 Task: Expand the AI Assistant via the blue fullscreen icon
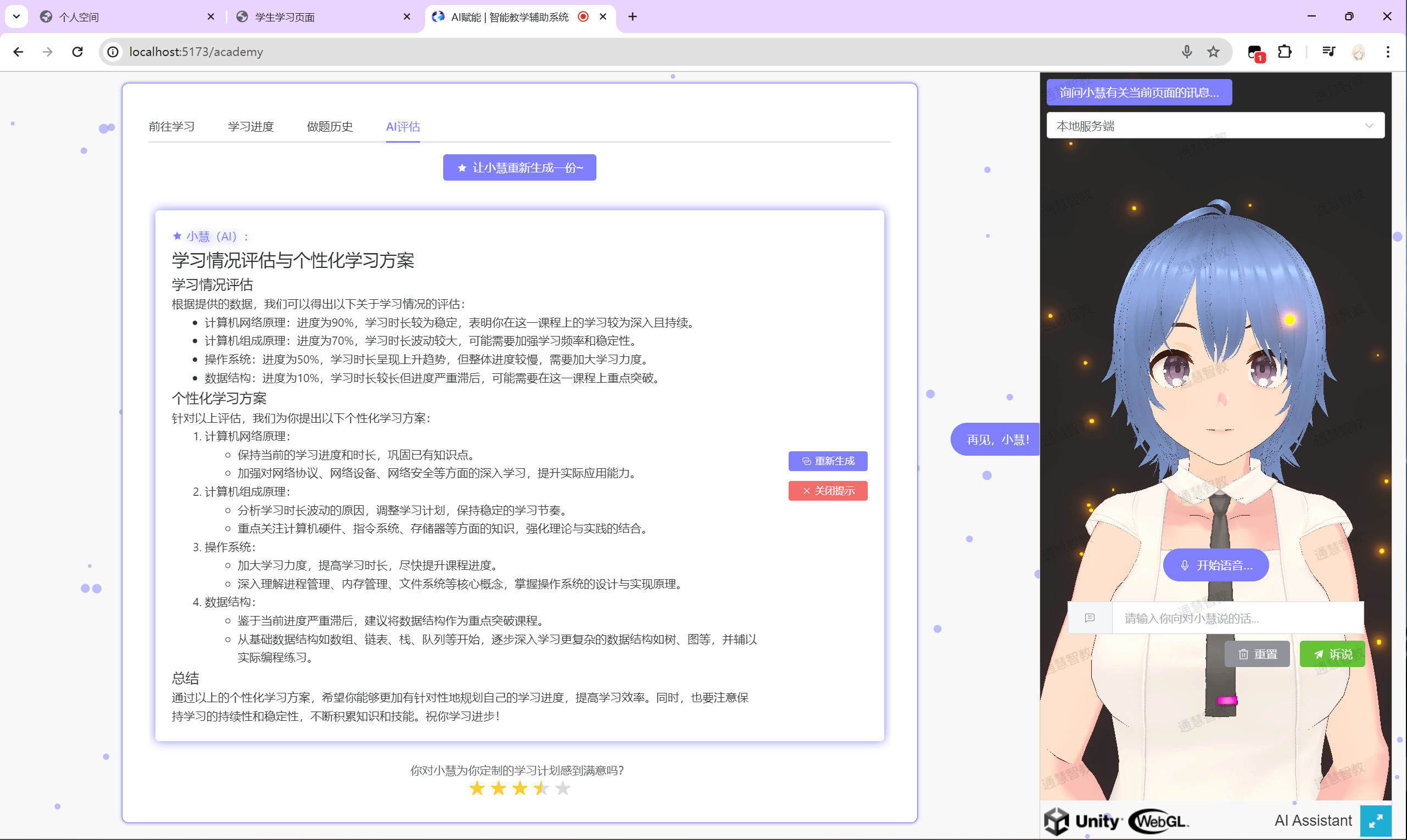tap(1376, 820)
